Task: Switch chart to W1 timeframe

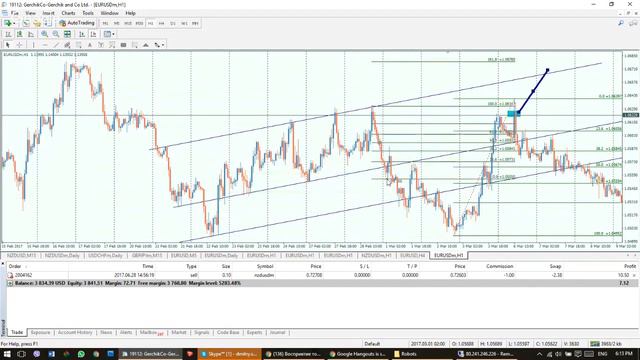Action: pyautogui.click(x=184, y=24)
